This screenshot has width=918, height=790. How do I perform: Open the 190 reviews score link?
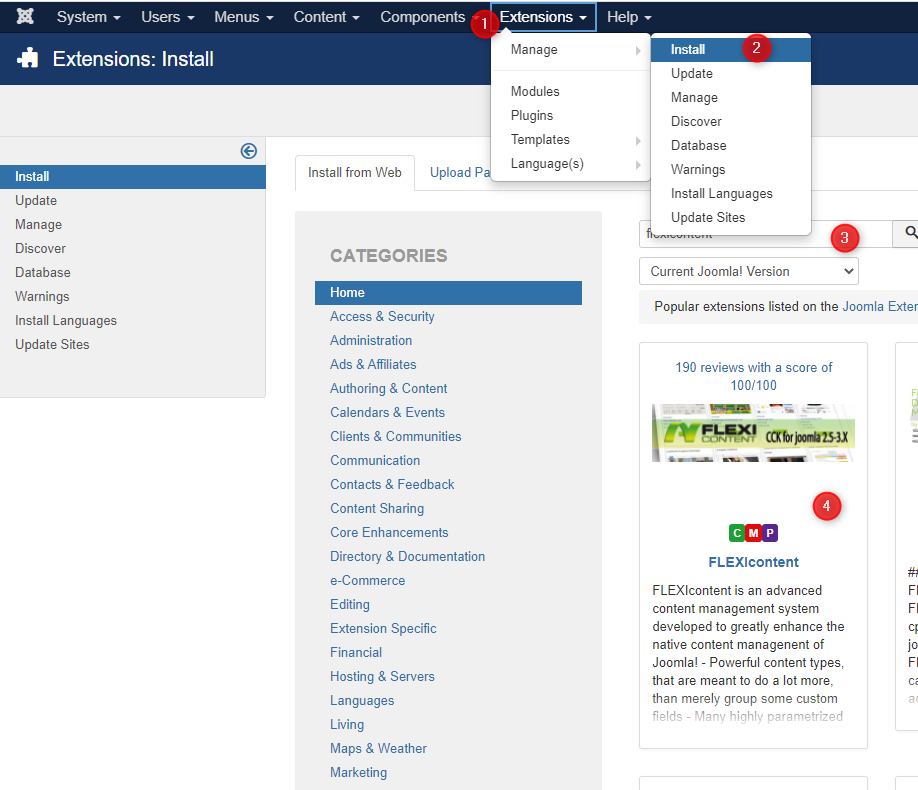tap(753, 377)
